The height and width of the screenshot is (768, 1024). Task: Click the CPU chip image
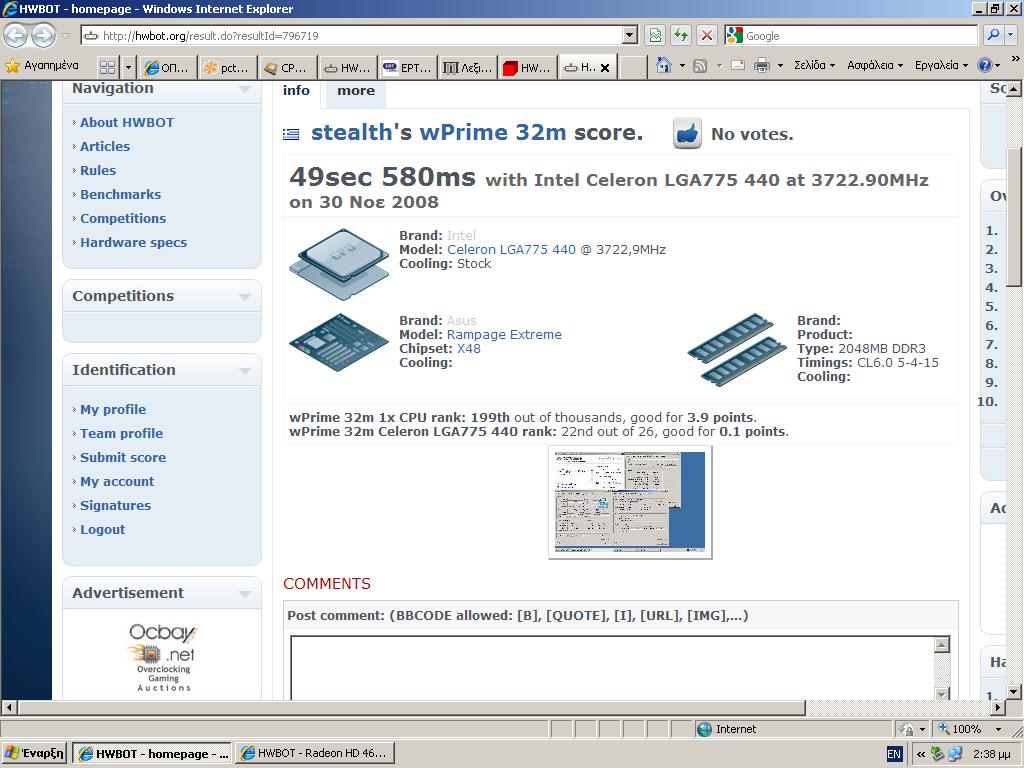coord(339,263)
